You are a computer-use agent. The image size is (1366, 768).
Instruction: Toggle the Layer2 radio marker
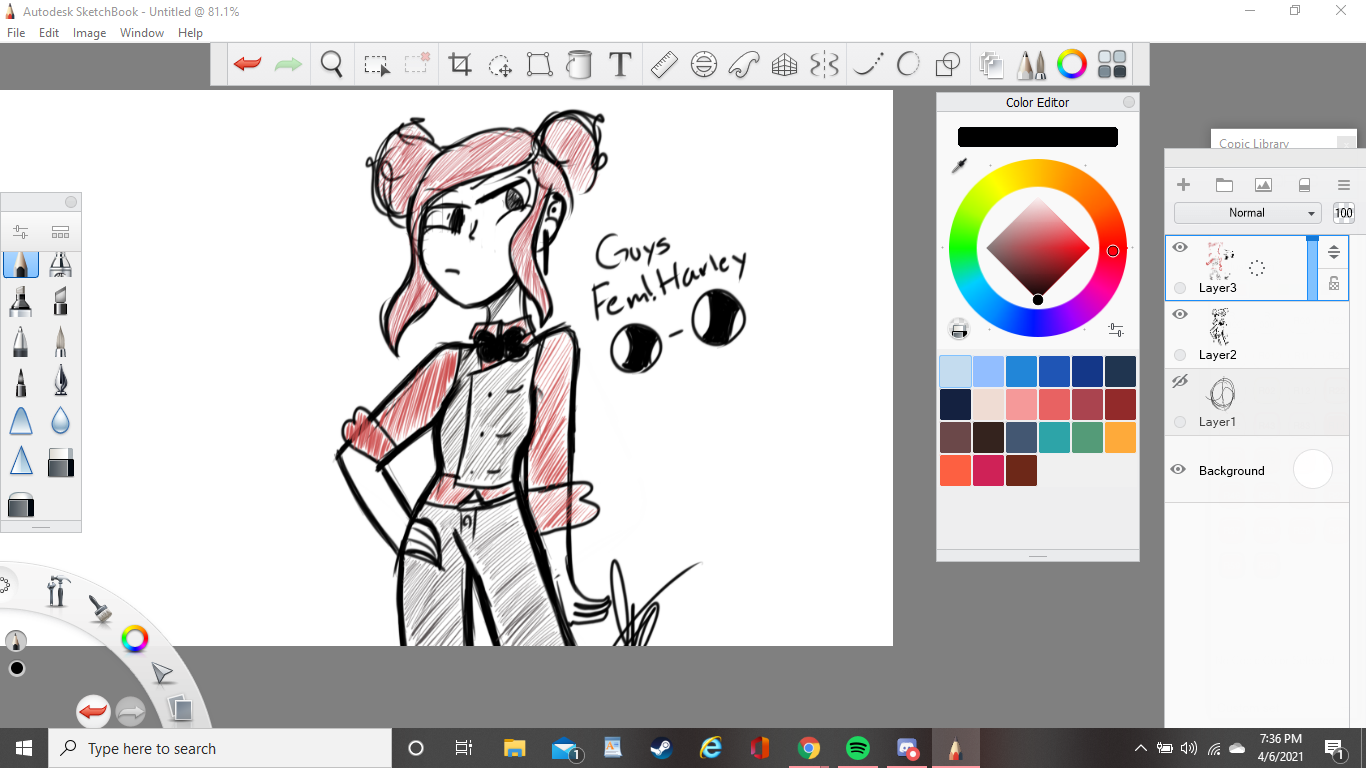(x=1180, y=355)
